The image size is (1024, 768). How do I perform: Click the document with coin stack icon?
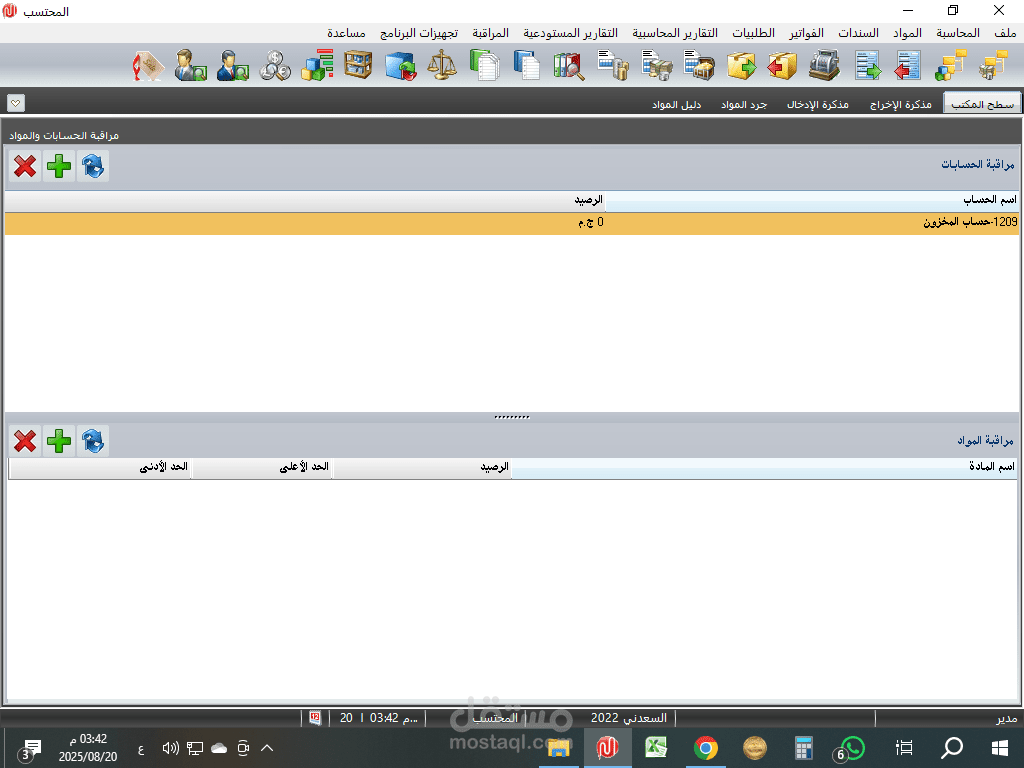613,66
